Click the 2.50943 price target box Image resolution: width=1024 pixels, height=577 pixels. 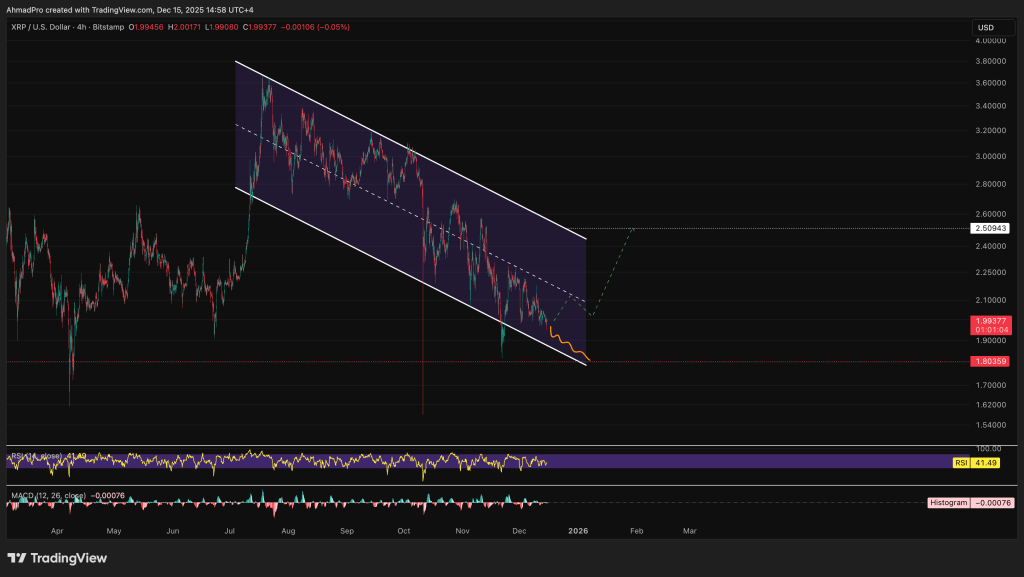pyautogui.click(x=989, y=228)
